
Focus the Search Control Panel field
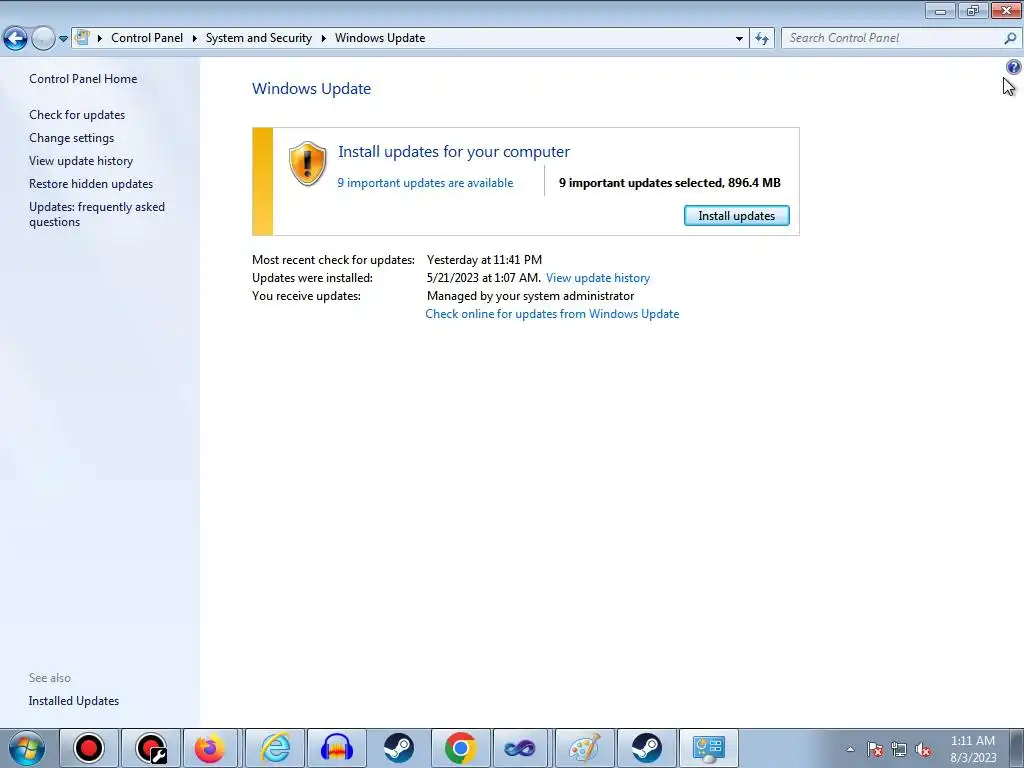pyautogui.click(x=901, y=39)
